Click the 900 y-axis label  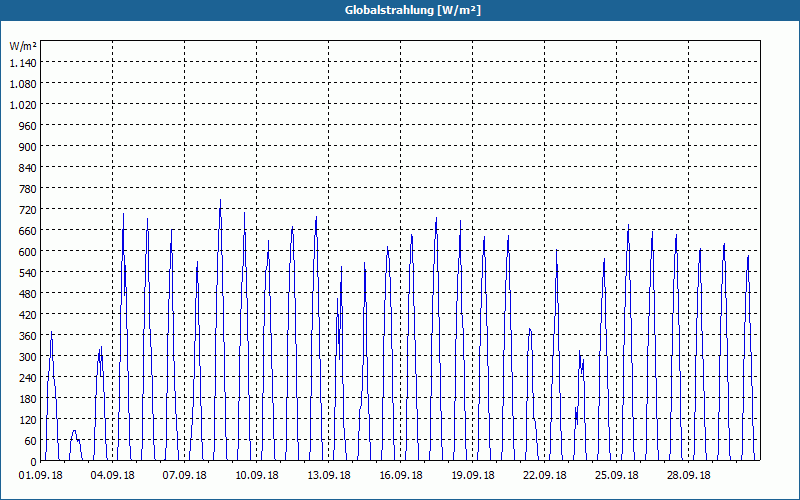[29, 147]
